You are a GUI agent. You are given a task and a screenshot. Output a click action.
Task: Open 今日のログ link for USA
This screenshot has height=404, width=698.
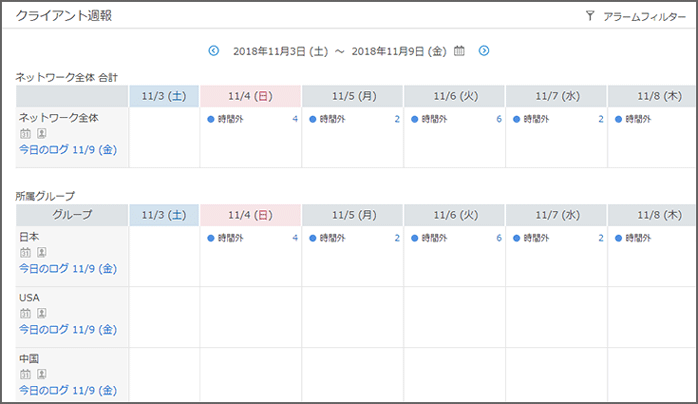point(68,329)
